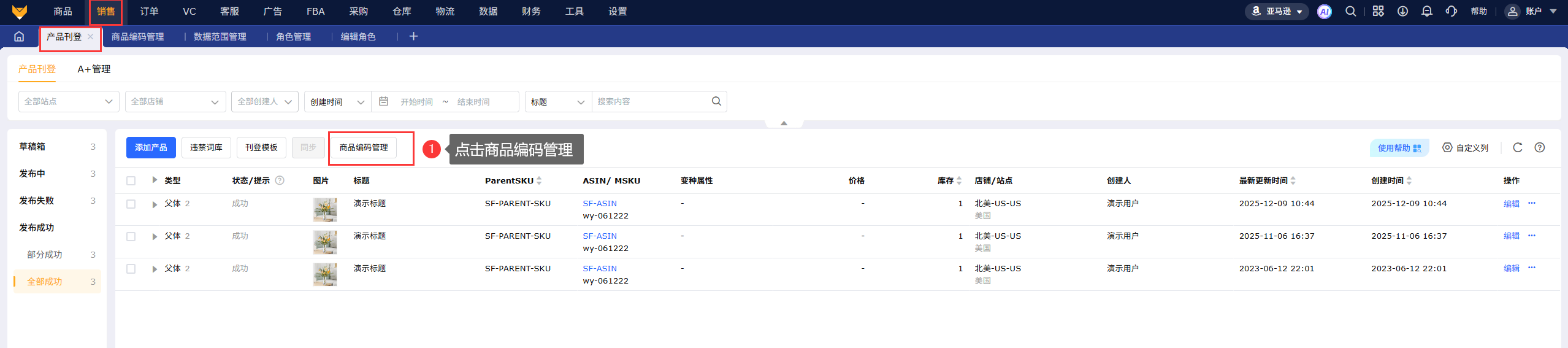Toggle the select-all header checkbox
Viewport: 1568px width, 348px height.
[x=131, y=180]
